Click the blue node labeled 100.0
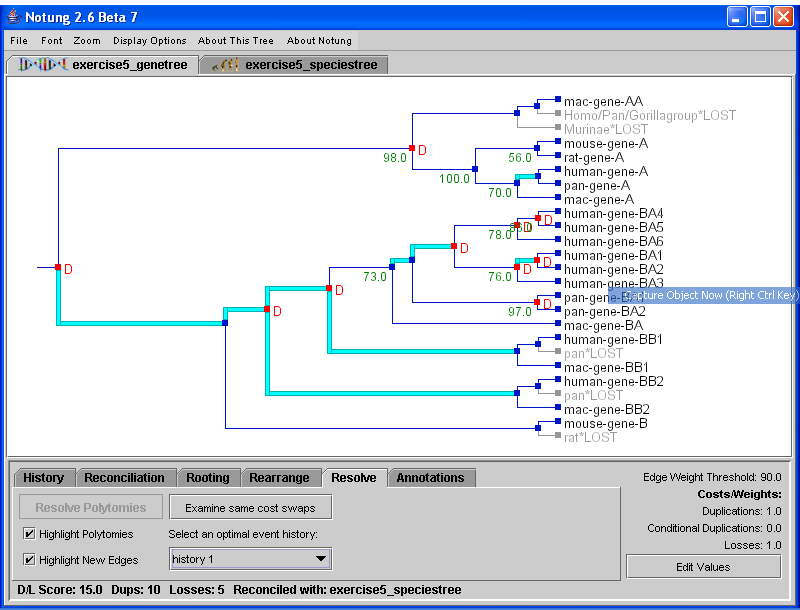 coord(475,170)
